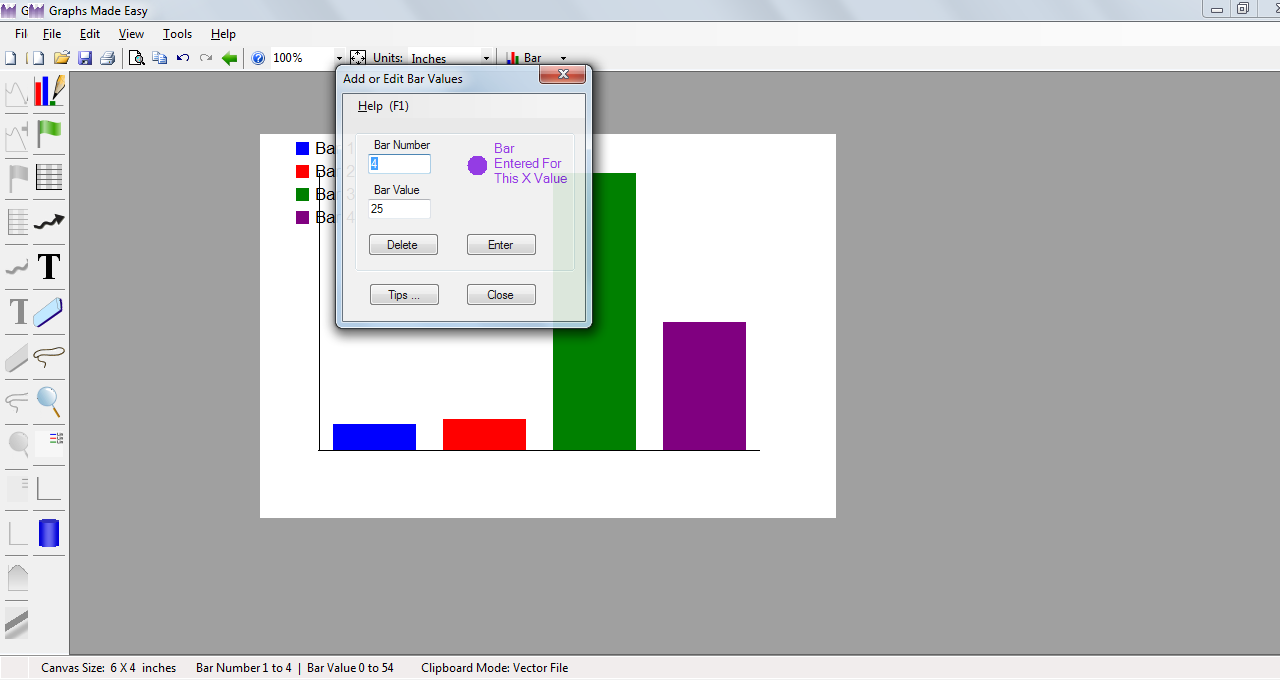Click the printer icon in the toolbar
Image resolution: width=1280 pixels, height=680 pixels.
pyautogui.click(x=107, y=58)
